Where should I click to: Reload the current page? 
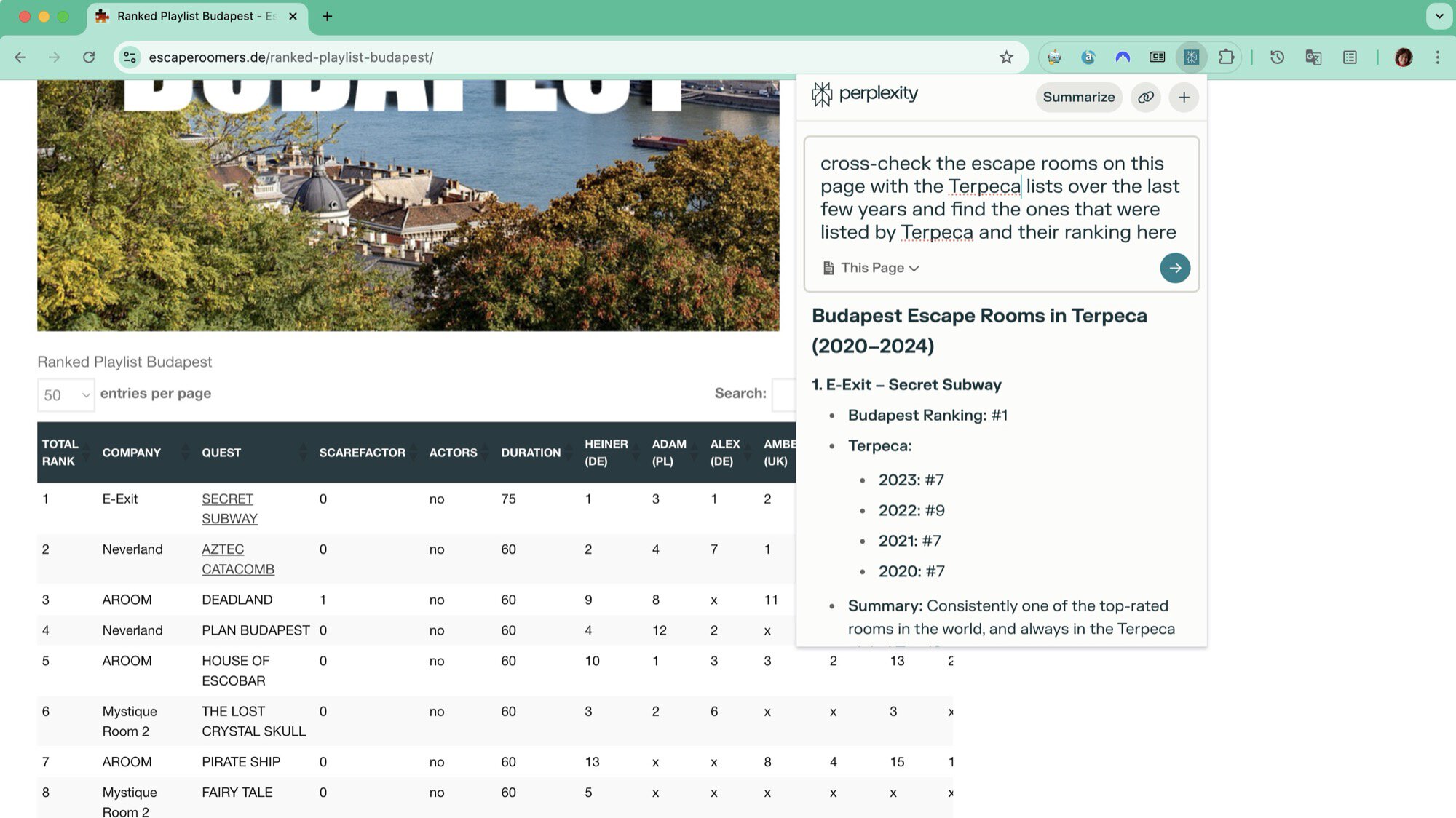89,57
